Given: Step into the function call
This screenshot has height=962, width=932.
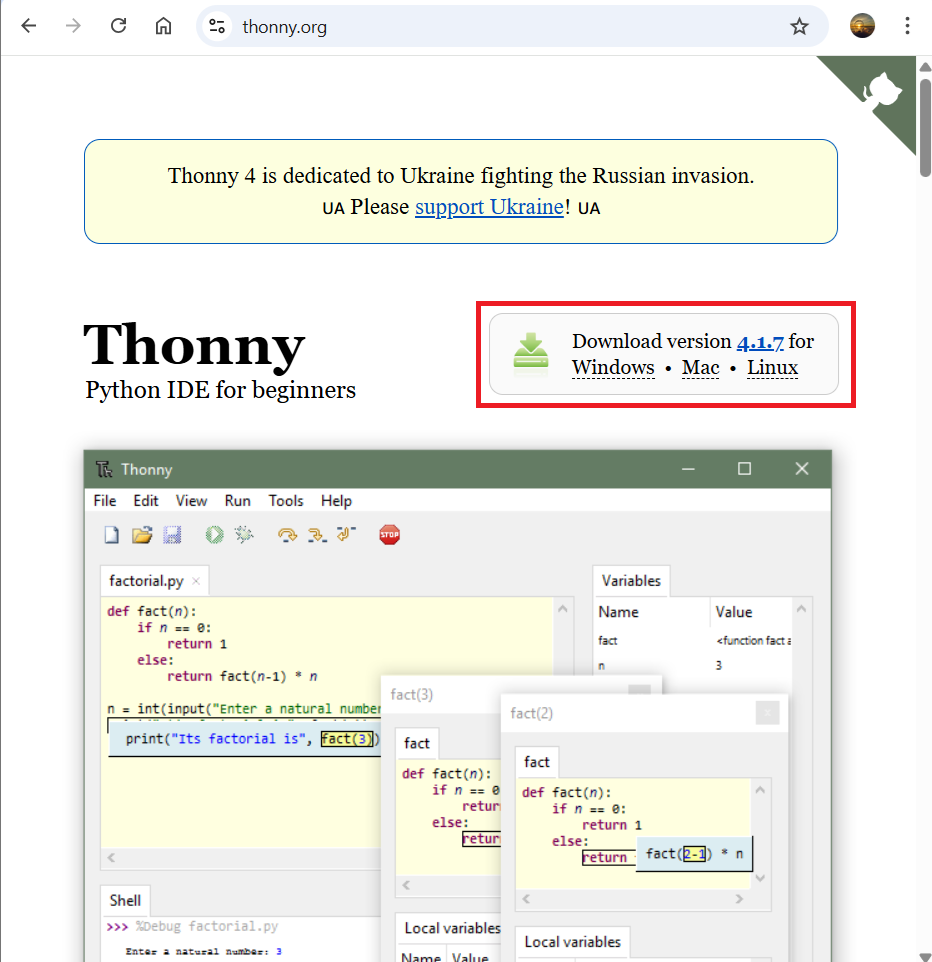Looking at the screenshot, I should click(x=317, y=534).
